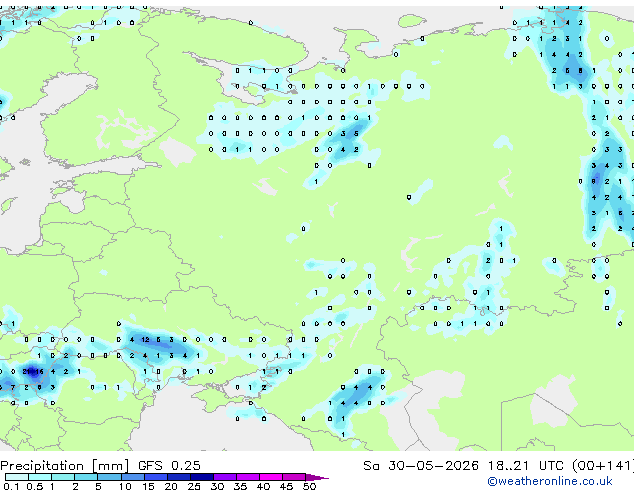
Task: Click the 'Sa 30-05-2026' date text
Action: tap(421, 466)
